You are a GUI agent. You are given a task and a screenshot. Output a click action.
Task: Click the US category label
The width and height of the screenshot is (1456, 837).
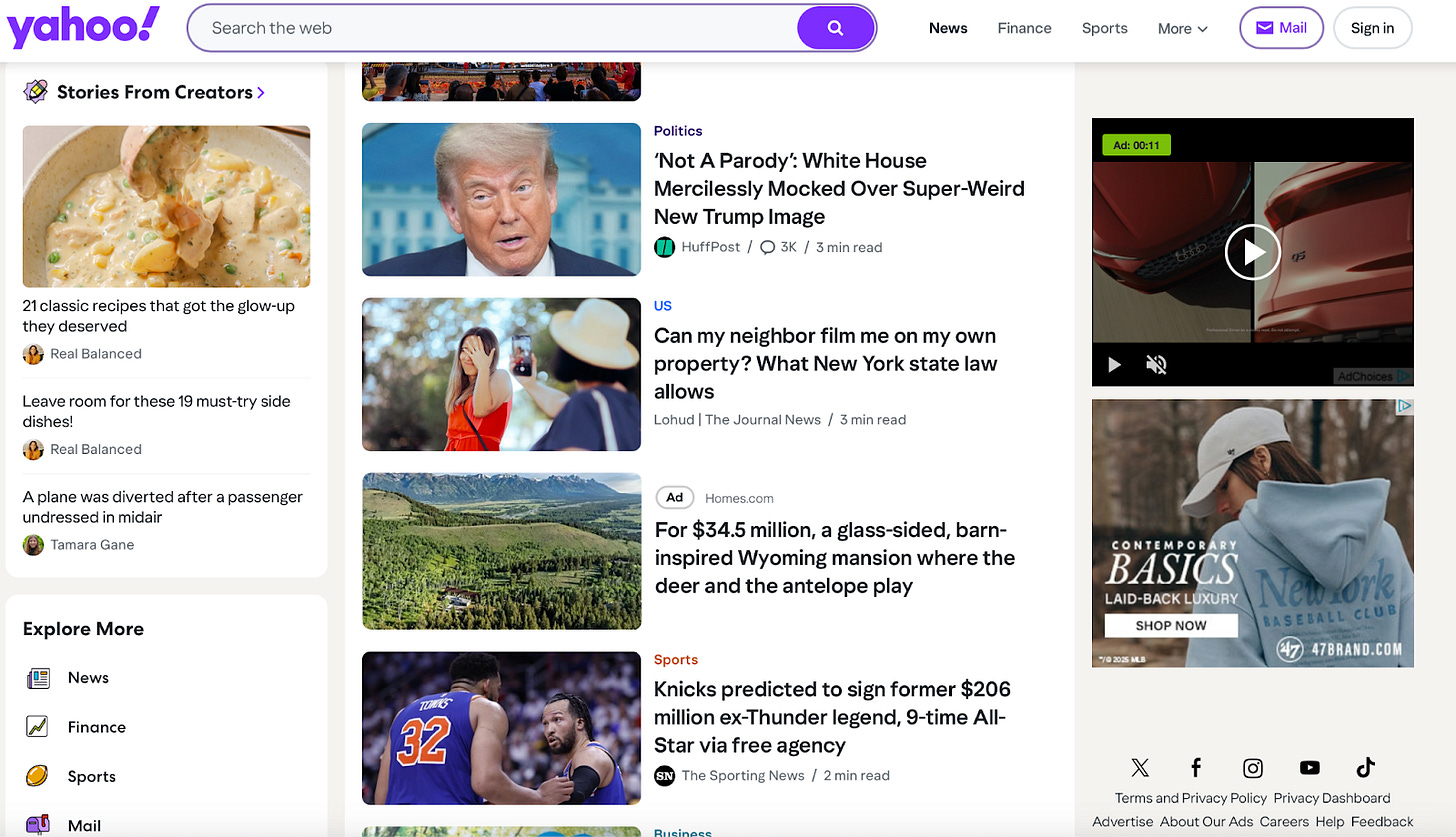pos(663,306)
